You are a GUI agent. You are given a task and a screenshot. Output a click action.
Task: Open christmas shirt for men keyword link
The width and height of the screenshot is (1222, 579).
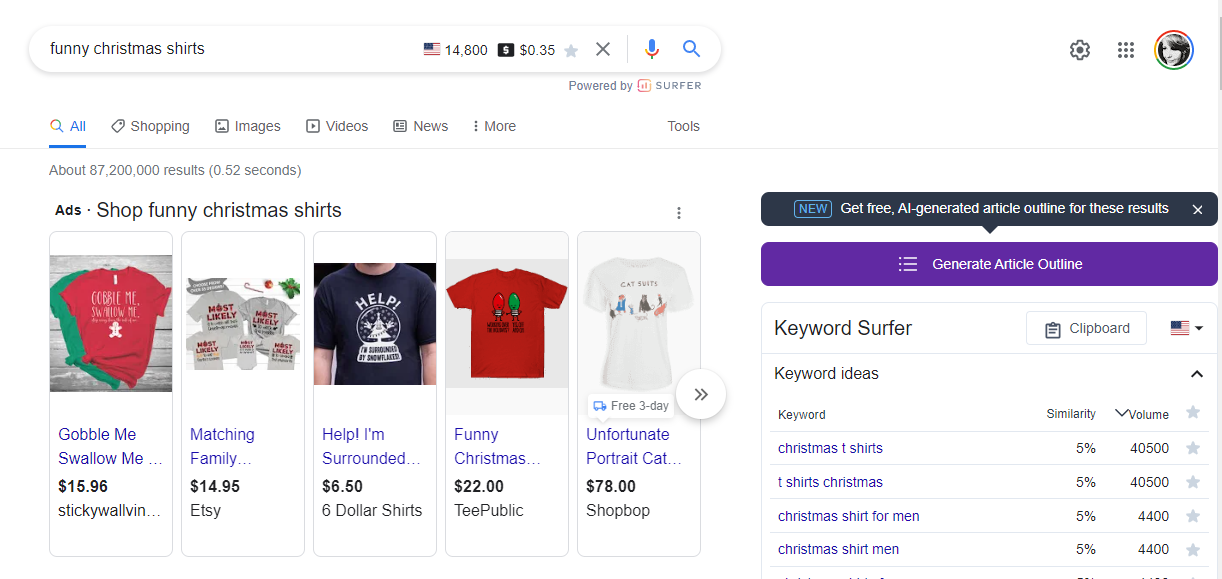click(849, 516)
